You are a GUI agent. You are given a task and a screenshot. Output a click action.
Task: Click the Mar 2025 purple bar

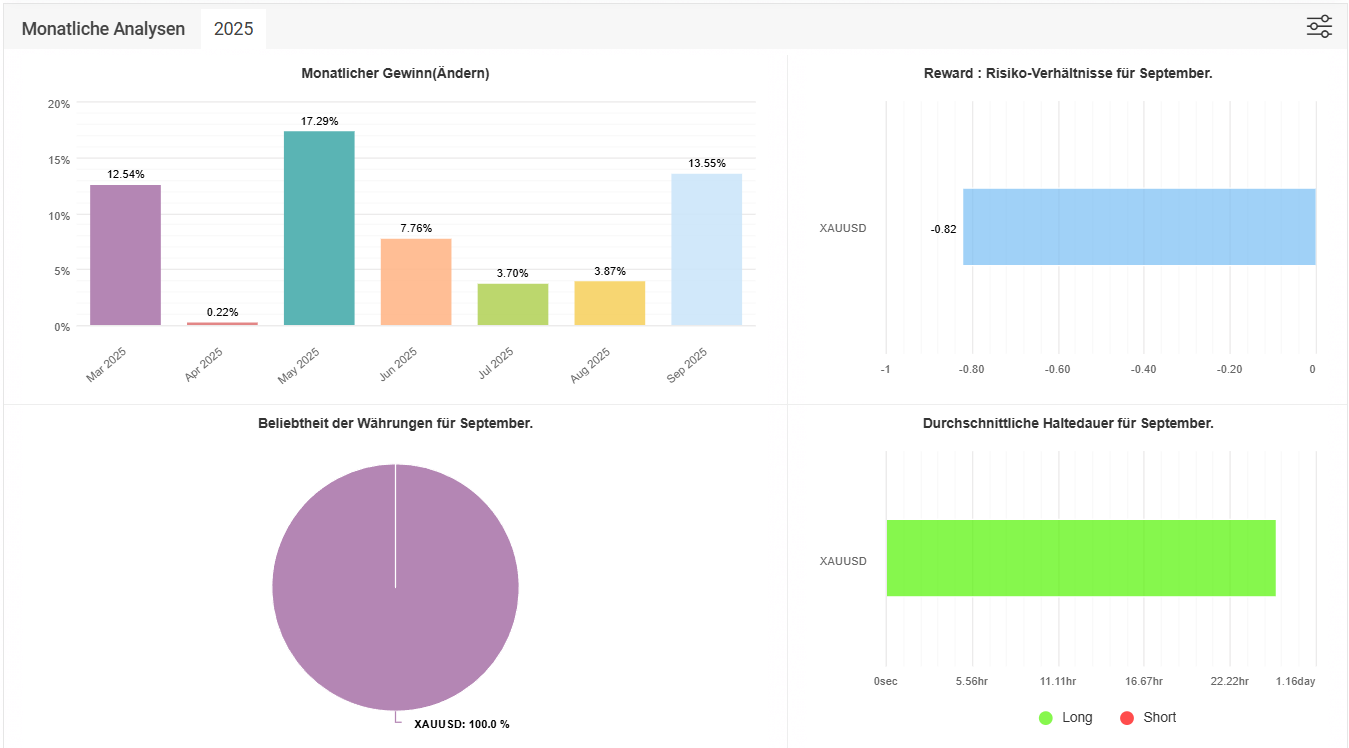[x=125, y=255]
